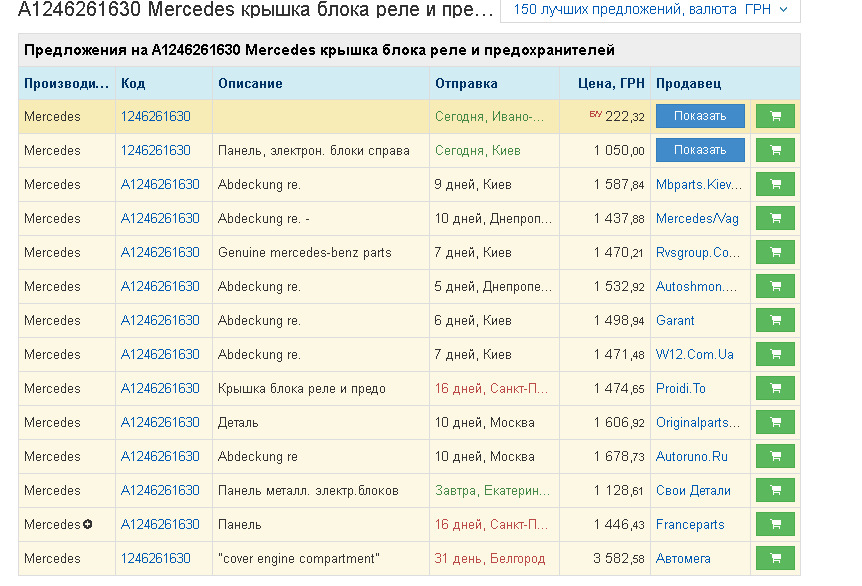Add the 1 050,00 Киев offer to cart
Image resolution: width=862 pixels, height=586 pixels.
pyautogui.click(x=775, y=150)
